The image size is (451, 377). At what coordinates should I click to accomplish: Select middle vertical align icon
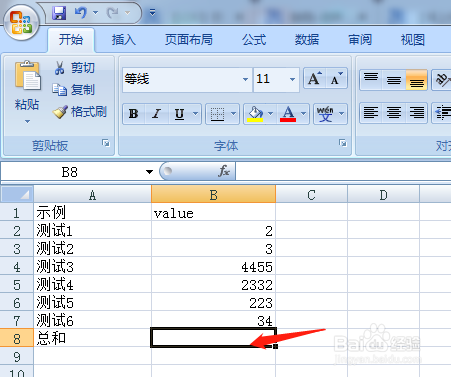pos(394,80)
